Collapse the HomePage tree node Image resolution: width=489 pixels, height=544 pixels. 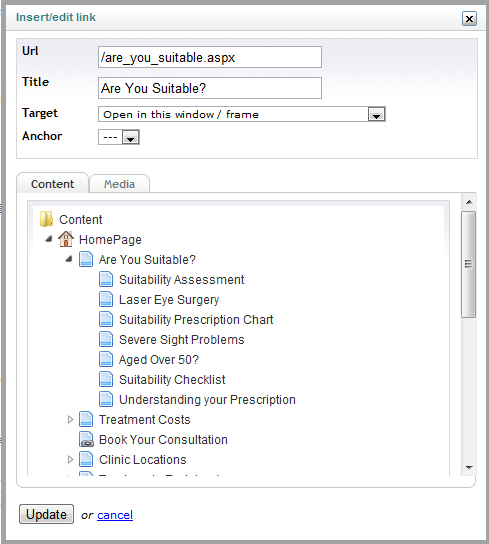pos(49,239)
